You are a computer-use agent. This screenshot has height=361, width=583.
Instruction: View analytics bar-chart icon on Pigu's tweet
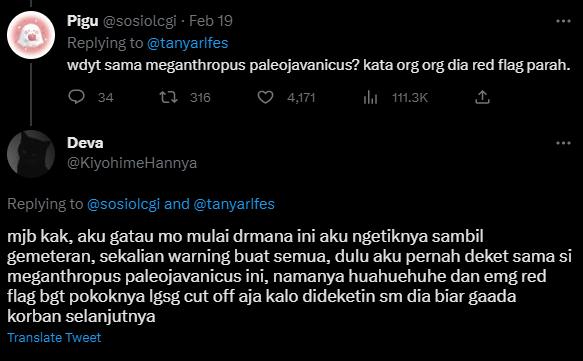(x=370, y=98)
